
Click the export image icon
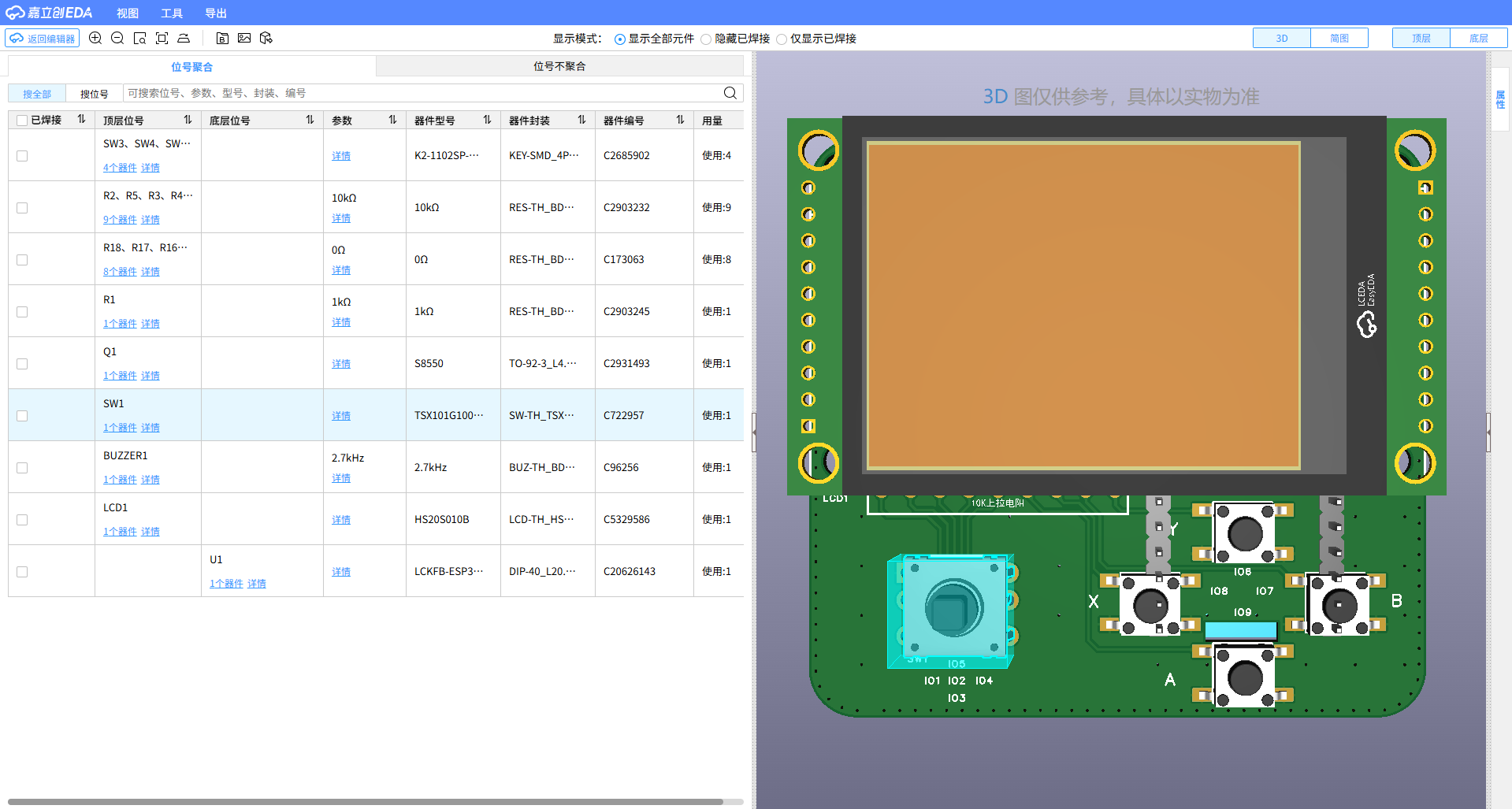tap(244, 38)
